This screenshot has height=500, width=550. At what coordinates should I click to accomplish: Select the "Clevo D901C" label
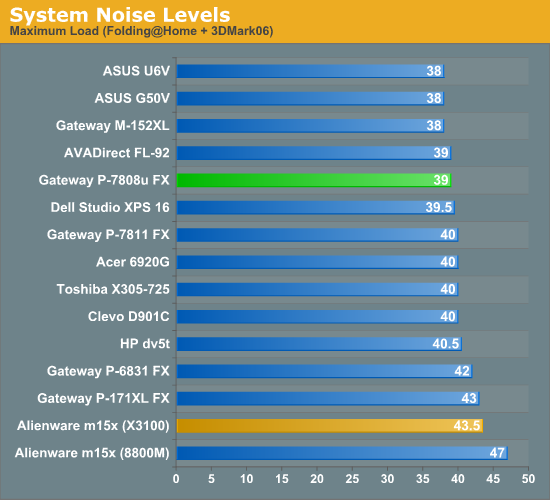(x=129, y=316)
